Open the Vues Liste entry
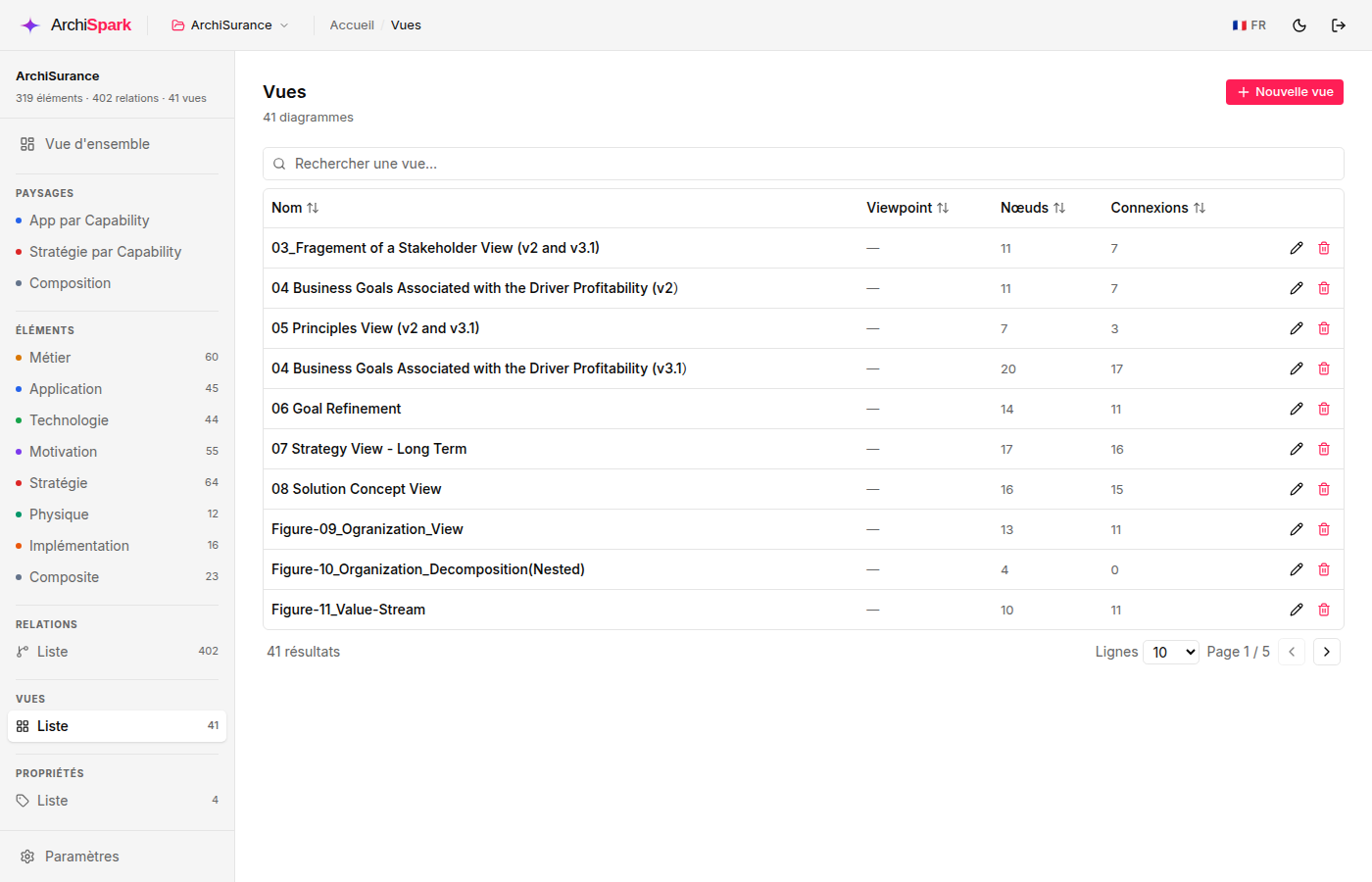Viewport: 1372px width, 882px height. click(118, 726)
